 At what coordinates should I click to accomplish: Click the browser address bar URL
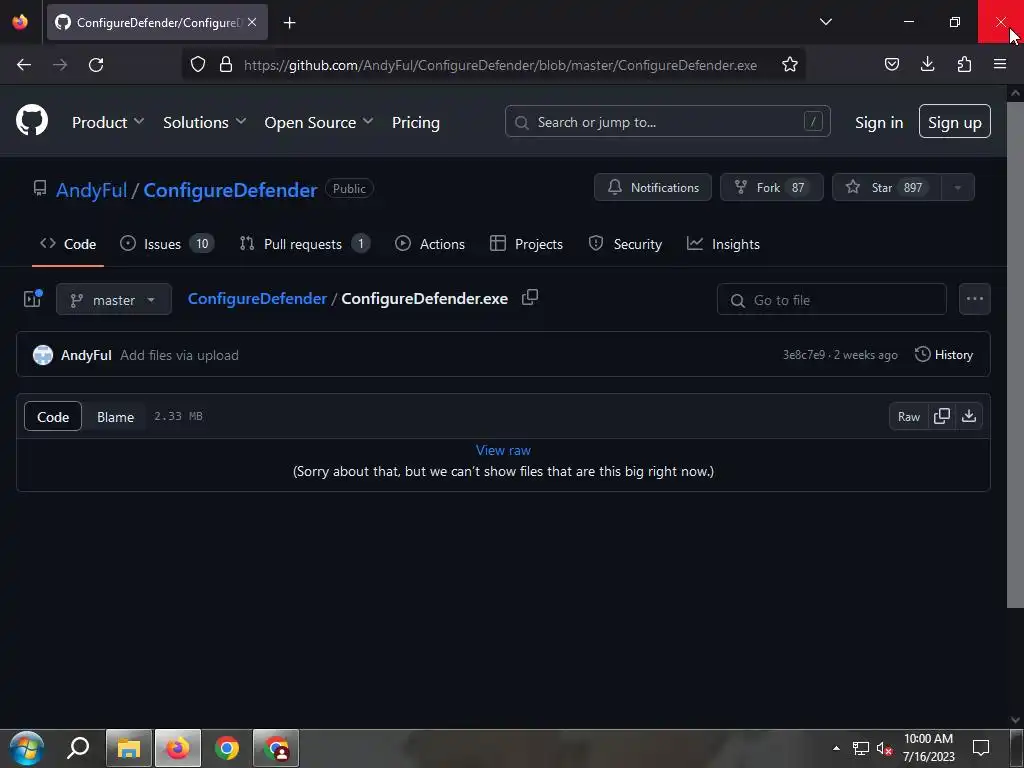(500, 65)
